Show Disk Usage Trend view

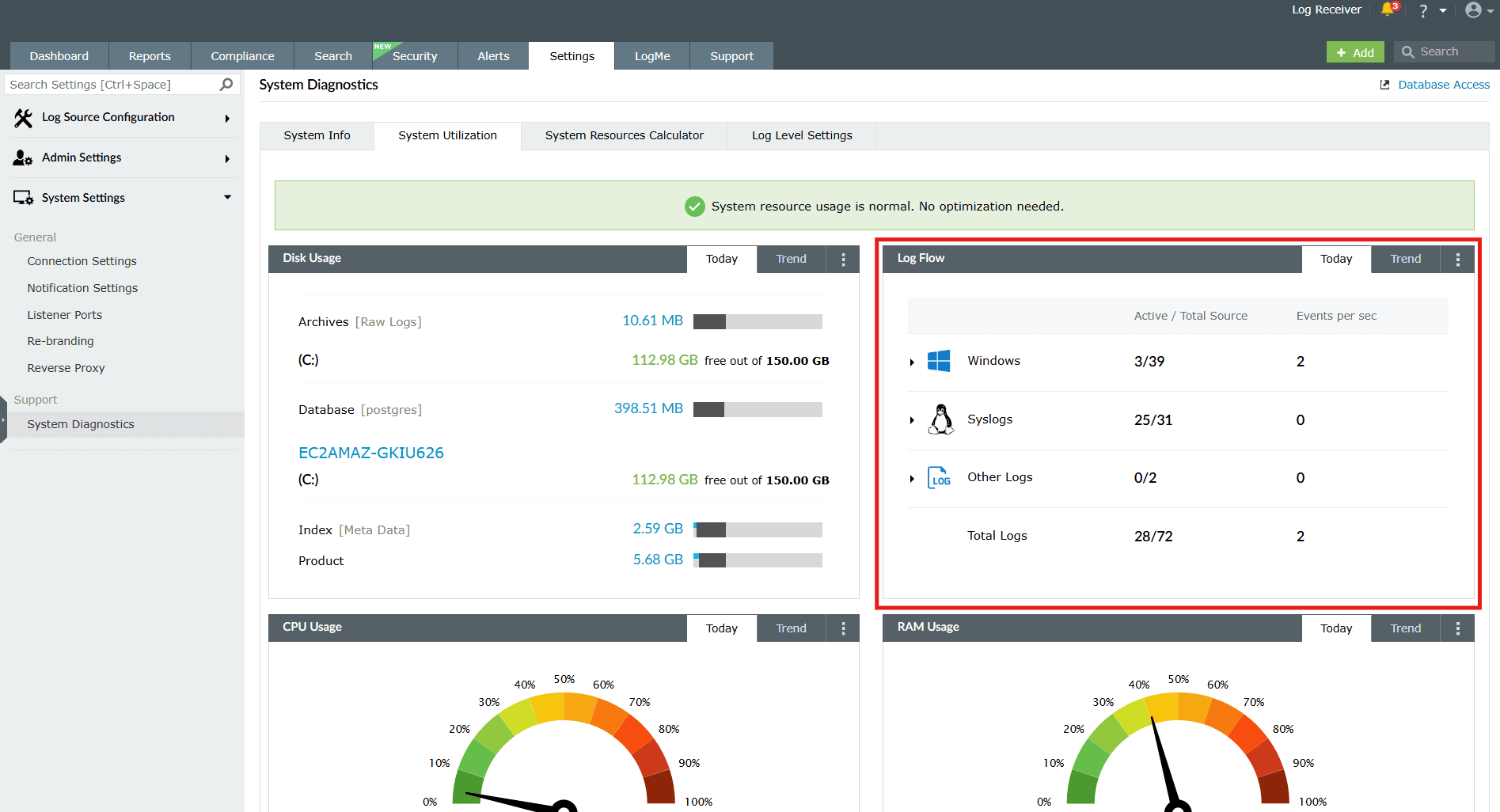pyautogui.click(x=791, y=259)
